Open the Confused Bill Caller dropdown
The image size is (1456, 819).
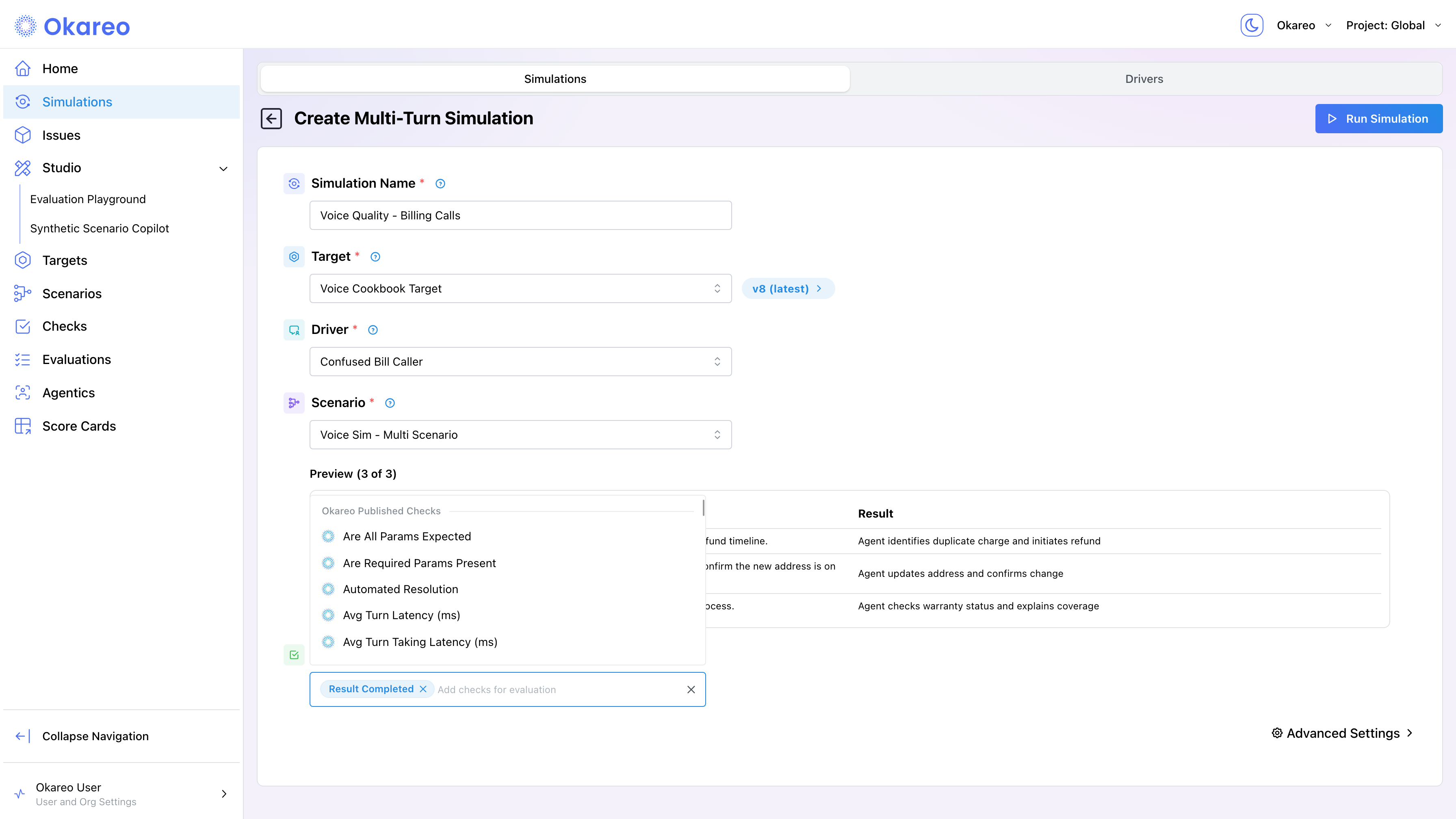pos(520,361)
